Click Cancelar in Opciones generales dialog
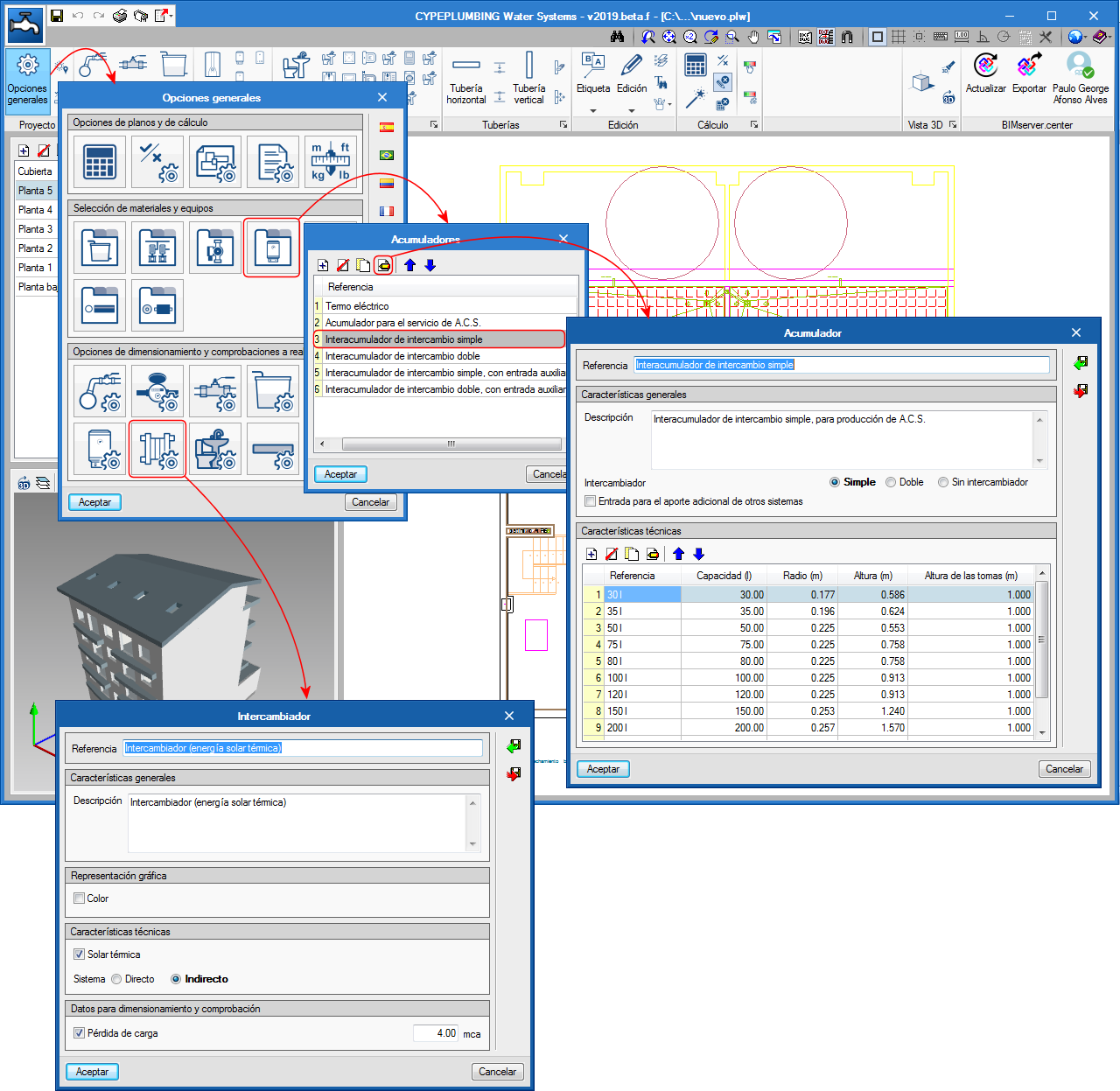This screenshot has height=1091, width=1120. [370, 502]
